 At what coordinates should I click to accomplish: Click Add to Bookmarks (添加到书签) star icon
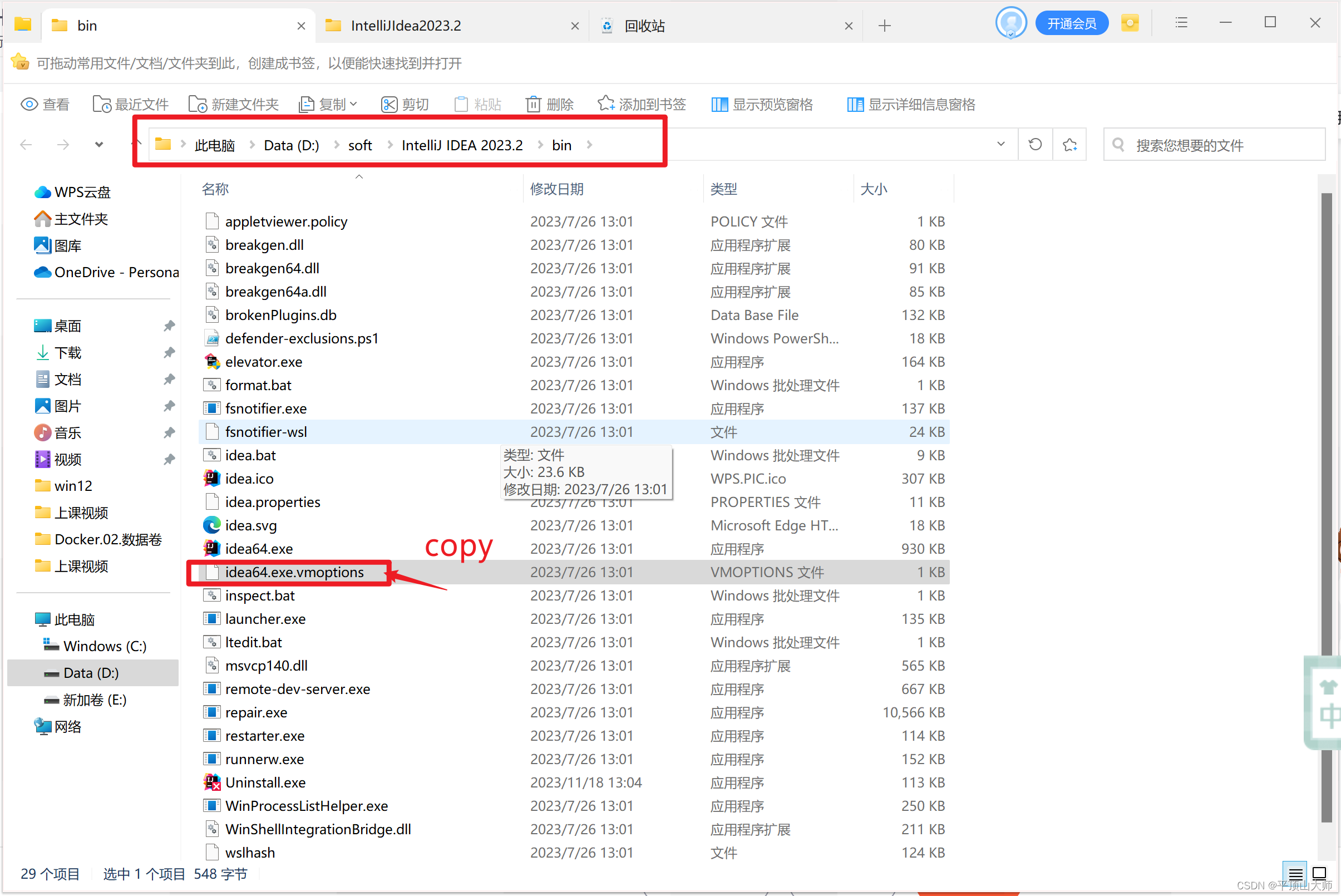click(605, 104)
